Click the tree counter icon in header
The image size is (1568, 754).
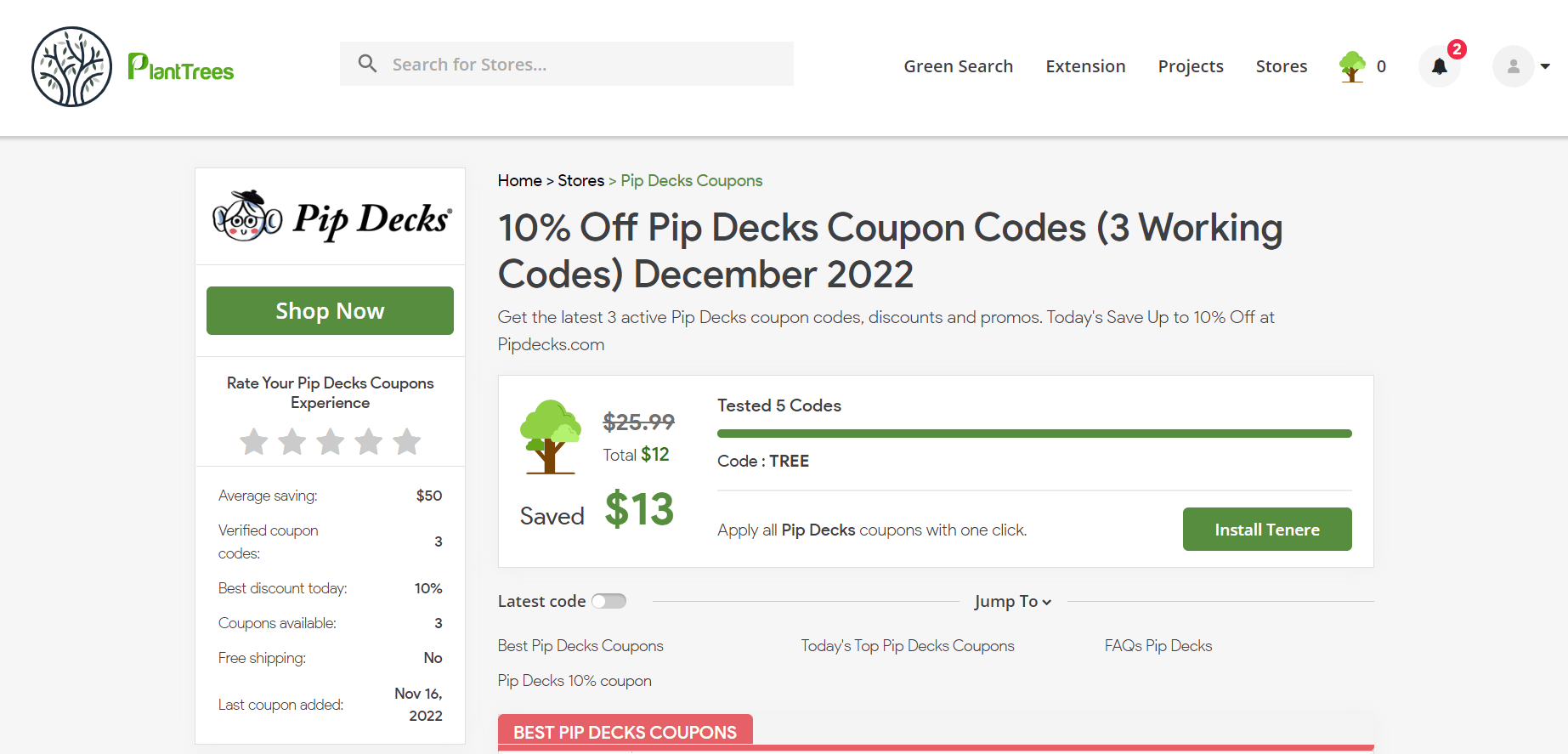click(1352, 66)
